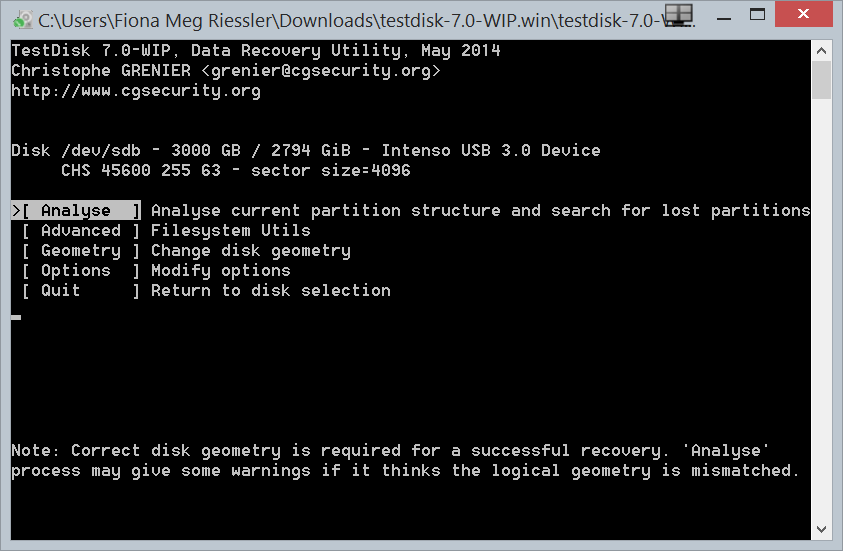Click the blinking text cursor below the menu
843x551 pixels.
click(16, 316)
